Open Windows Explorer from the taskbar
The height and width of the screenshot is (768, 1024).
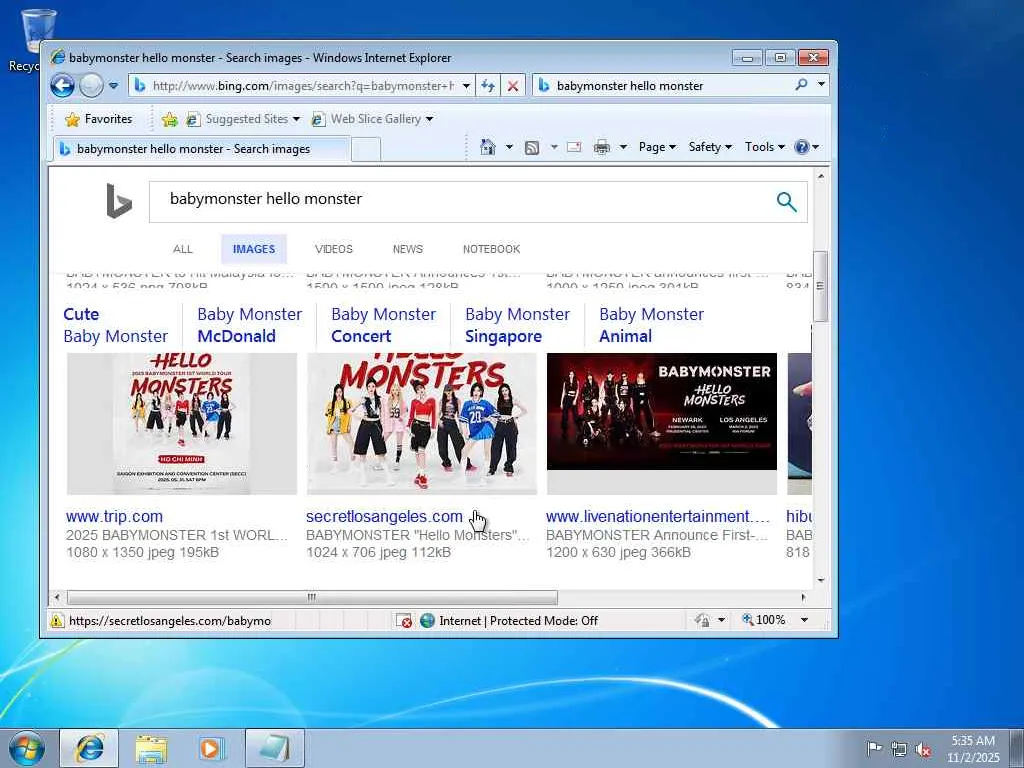tap(152, 748)
